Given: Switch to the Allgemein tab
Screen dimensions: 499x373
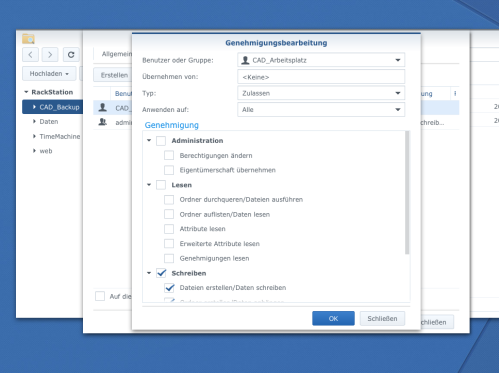Looking at the screenshot, I should point(117,54).
